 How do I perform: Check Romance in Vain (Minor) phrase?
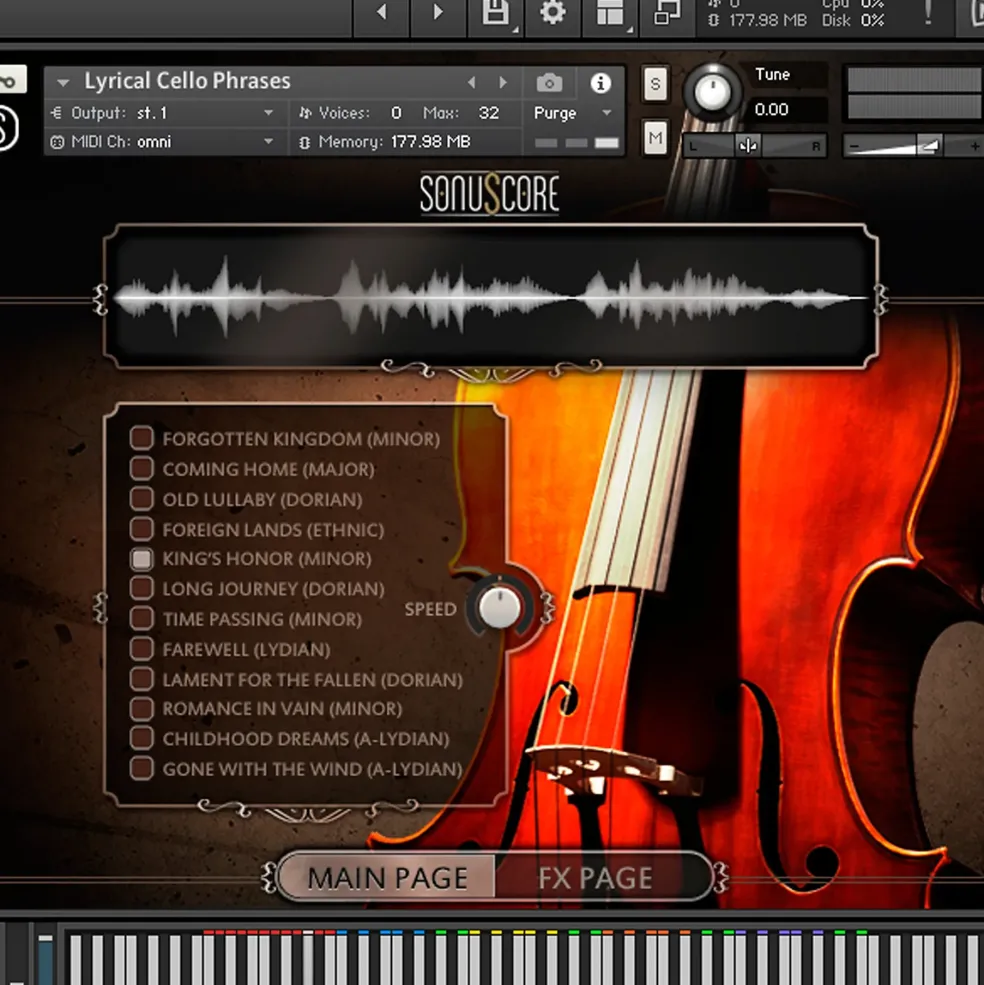click(x=142, y=709)
